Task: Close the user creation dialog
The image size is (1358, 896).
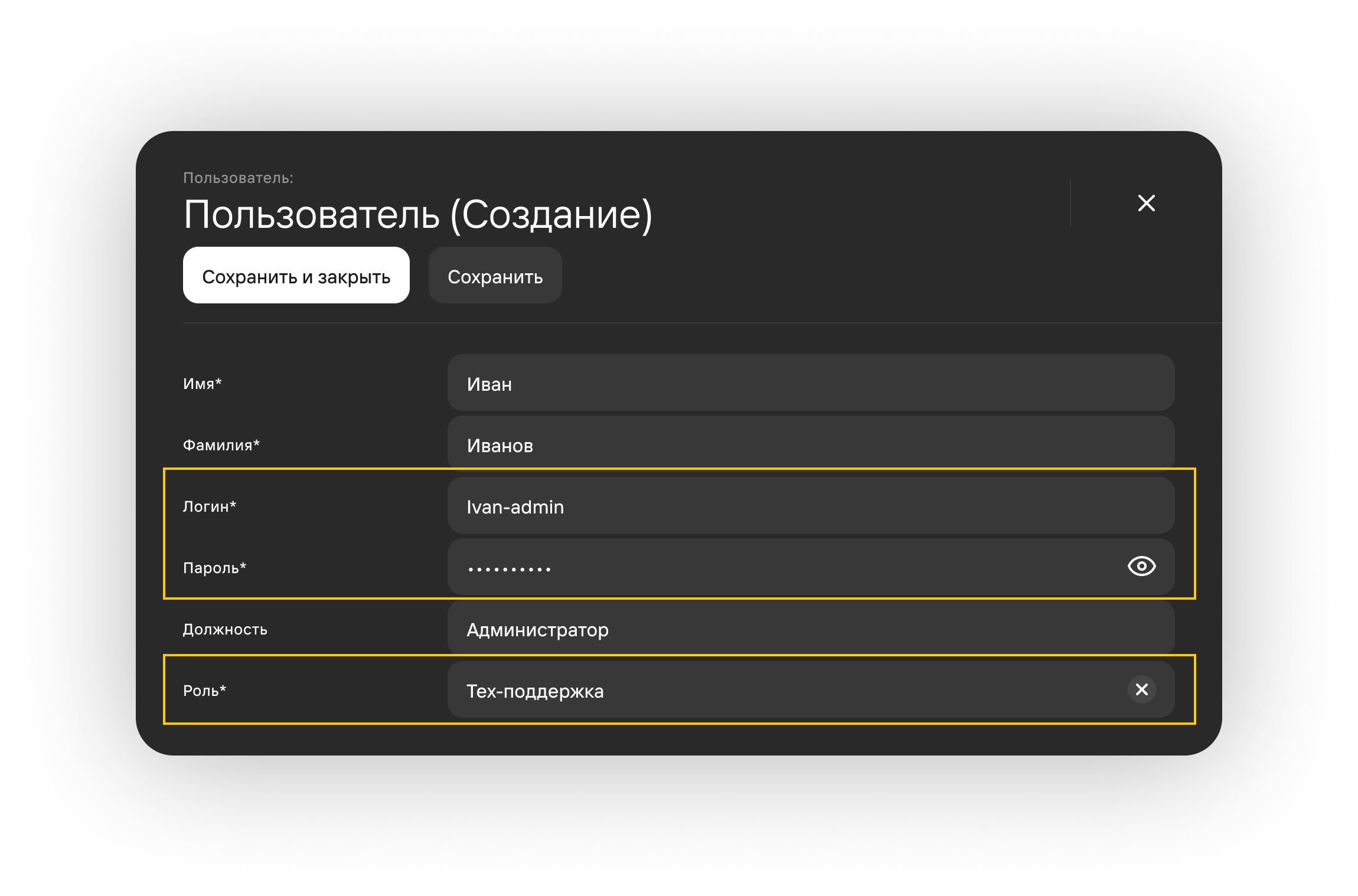Action: (1146, 203)
